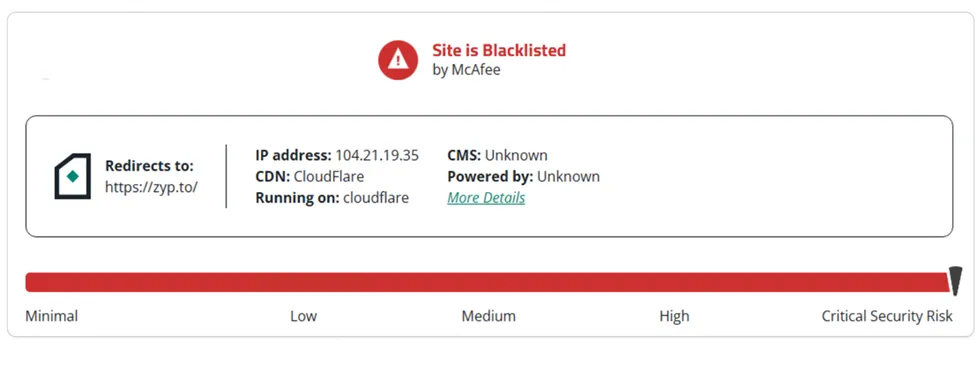Click the Critical Security Risk label
The image size is (979, 367).
[x=887, y=316]
